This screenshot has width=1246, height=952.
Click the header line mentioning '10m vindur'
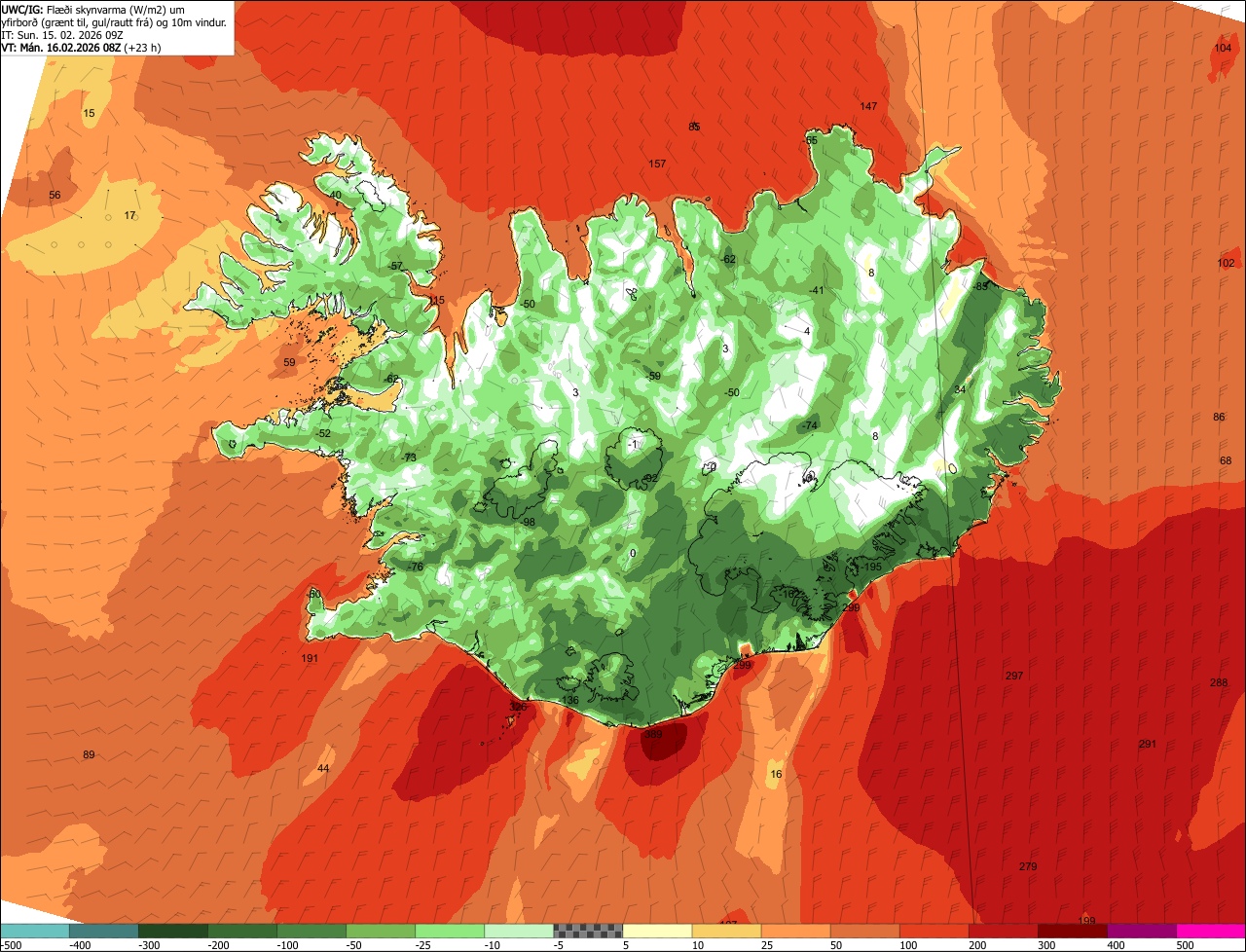click(114, 21)
